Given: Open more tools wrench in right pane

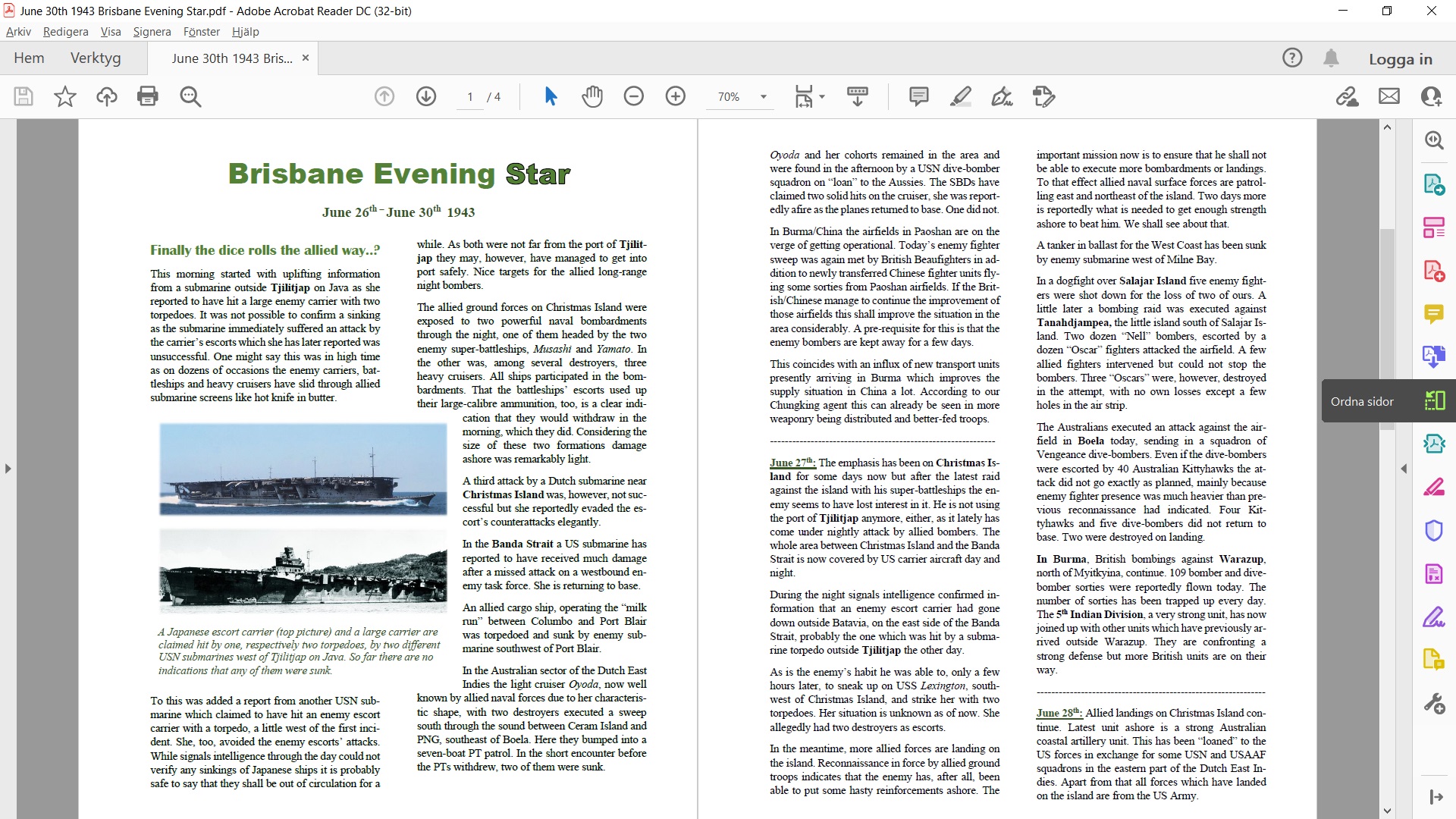Looking at the screenshot, I should click(x=1434, y=704).
